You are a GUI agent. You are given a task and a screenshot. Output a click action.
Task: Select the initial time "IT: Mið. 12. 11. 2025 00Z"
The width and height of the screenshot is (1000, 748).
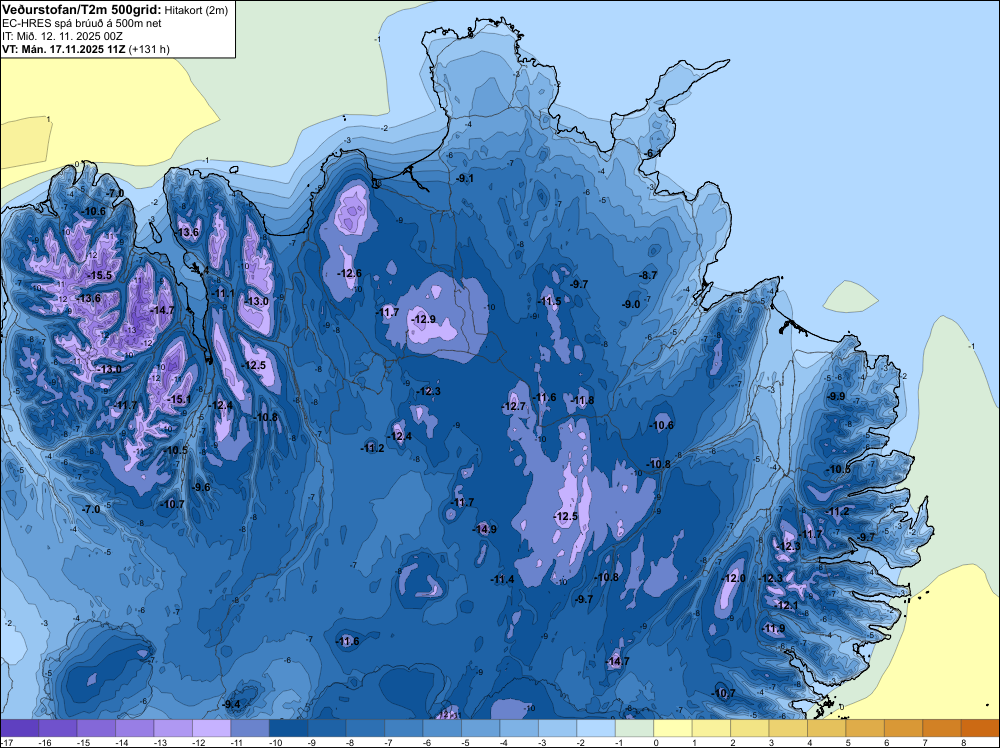61,36
